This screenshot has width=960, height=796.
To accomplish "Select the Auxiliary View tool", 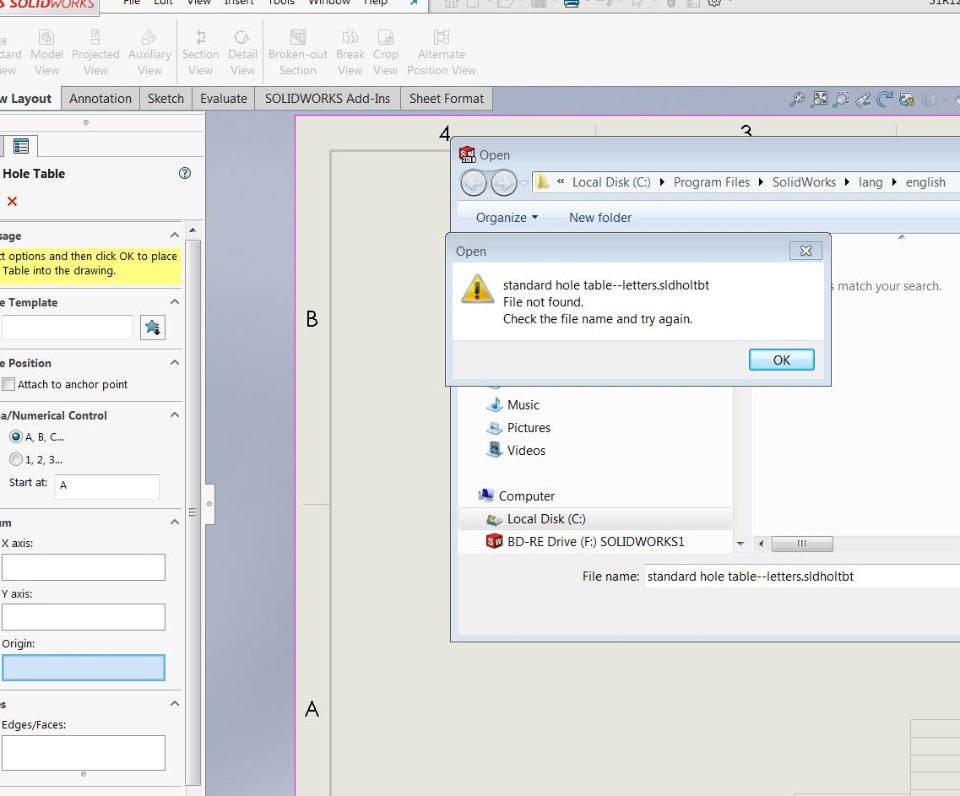I will [x=149, y=53].
